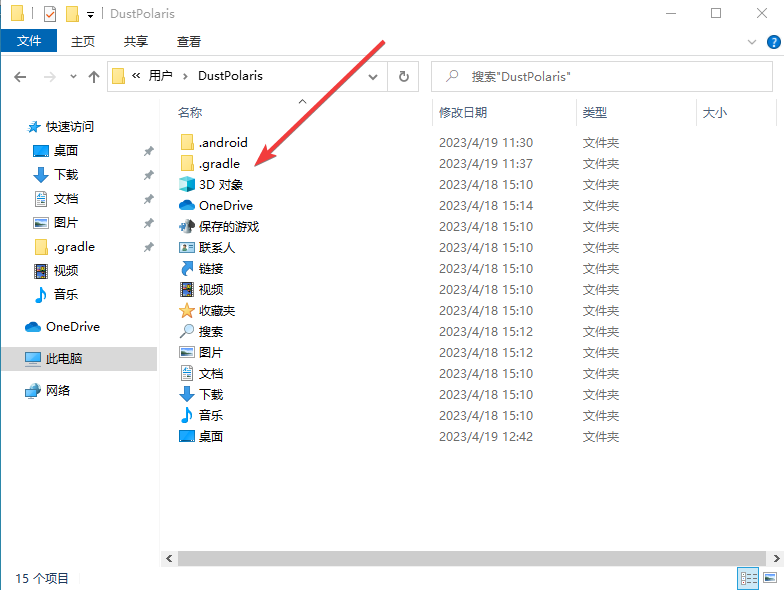Select 此电脑 in navigation pane
The width and height of the screenshot is (784, 590).
64,358
